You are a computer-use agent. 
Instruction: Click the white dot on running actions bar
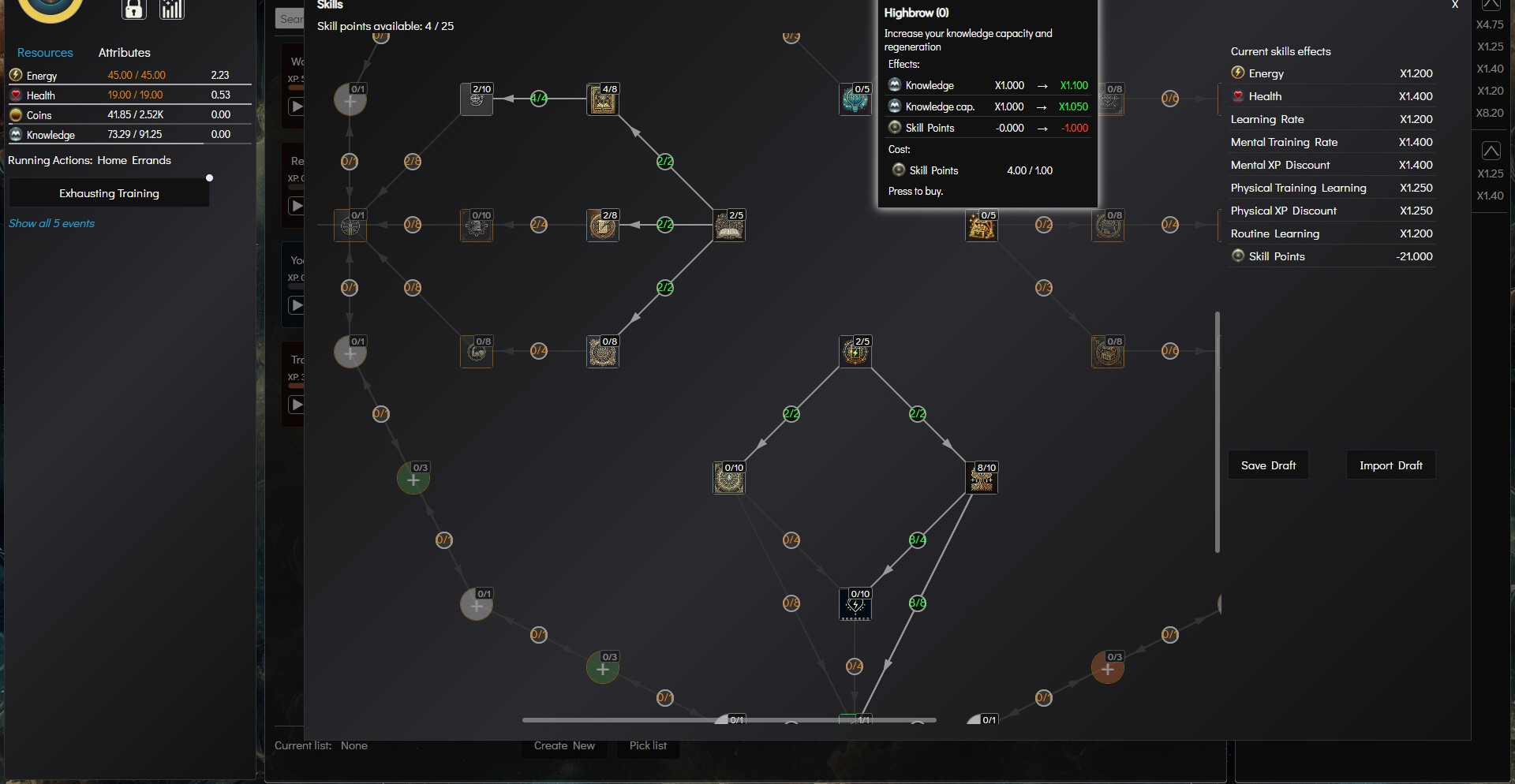click(x=209, y=178)
